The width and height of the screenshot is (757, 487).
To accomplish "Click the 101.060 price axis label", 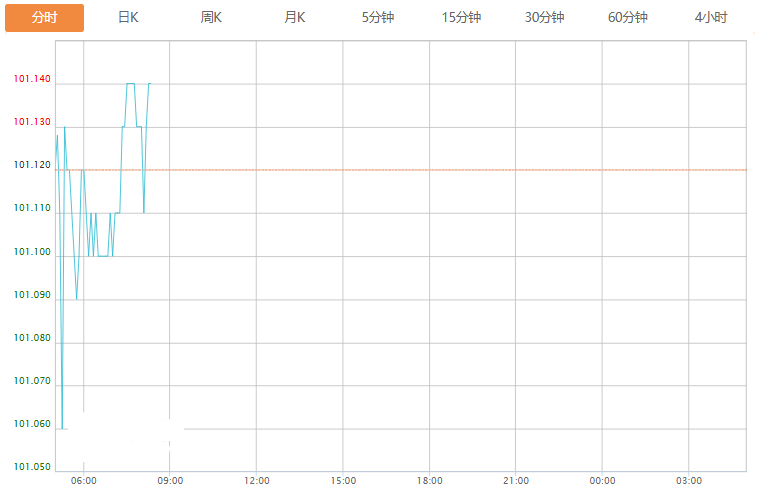I will click(32, 424).
